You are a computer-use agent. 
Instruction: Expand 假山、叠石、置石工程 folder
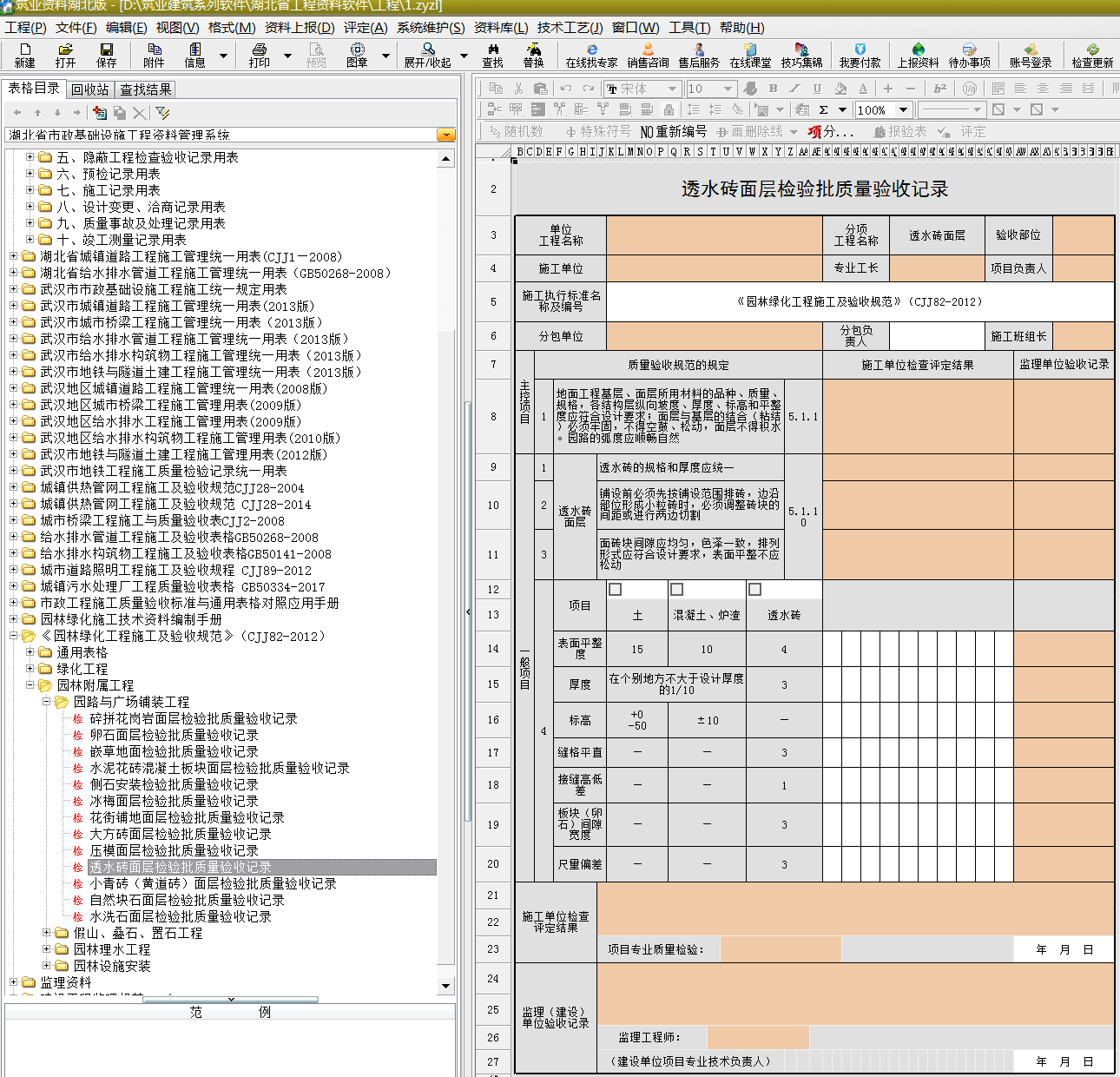point(47,933)
